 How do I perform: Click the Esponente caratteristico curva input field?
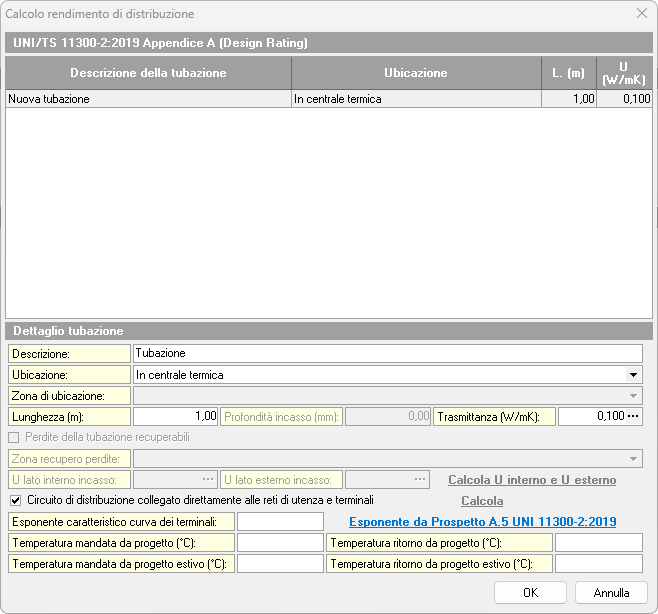(x=280, y=522)
